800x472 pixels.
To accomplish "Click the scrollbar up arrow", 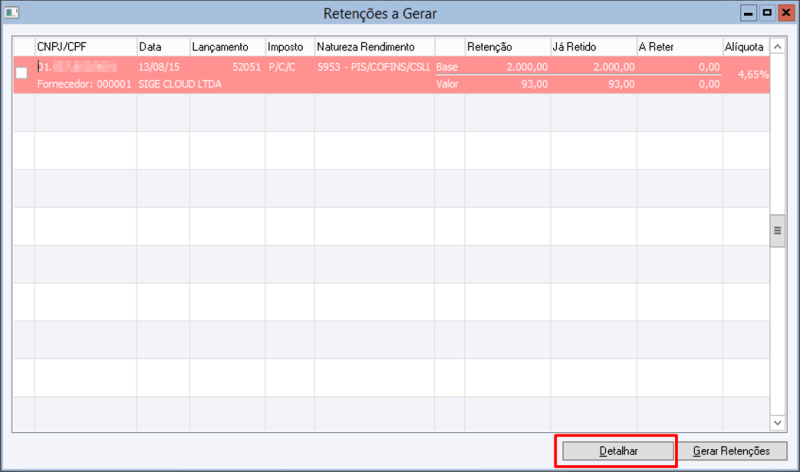I will click(x=777, y=47).
